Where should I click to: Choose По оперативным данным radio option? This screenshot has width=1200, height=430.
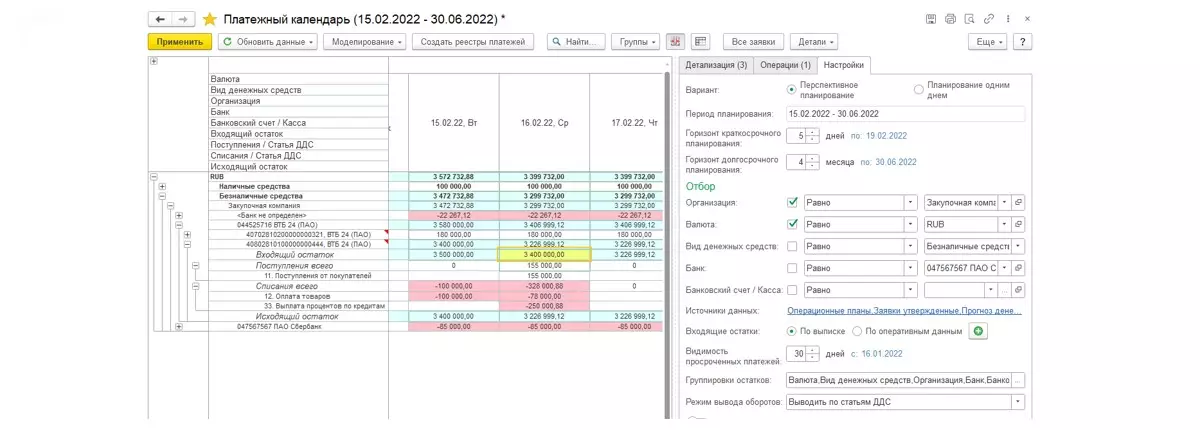[x=857, y=331]
